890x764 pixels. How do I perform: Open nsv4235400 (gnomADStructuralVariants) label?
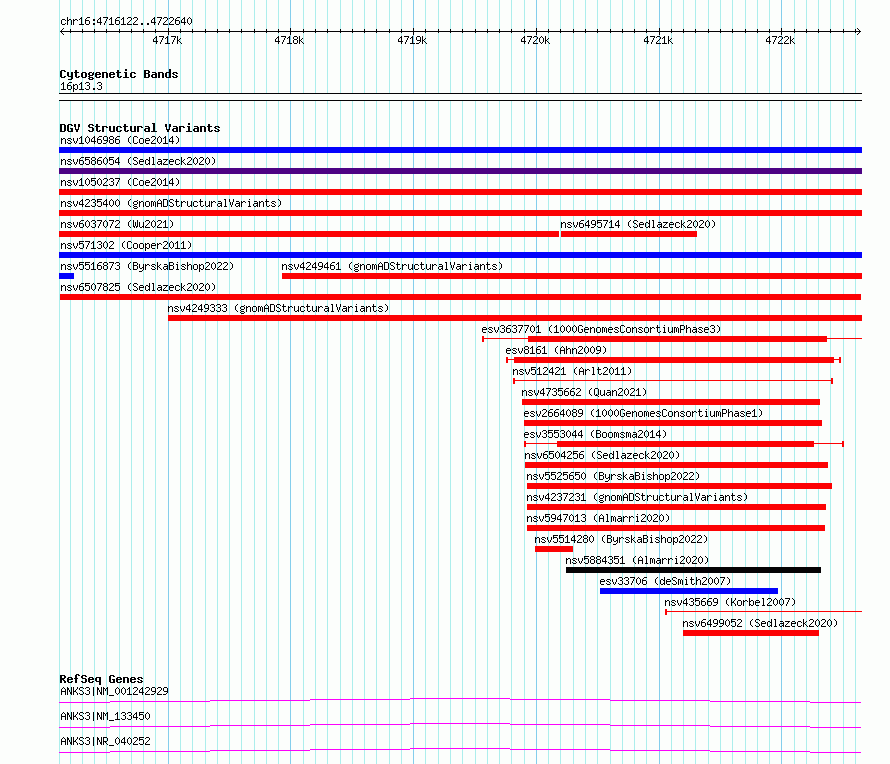click(x=171, y=203)
